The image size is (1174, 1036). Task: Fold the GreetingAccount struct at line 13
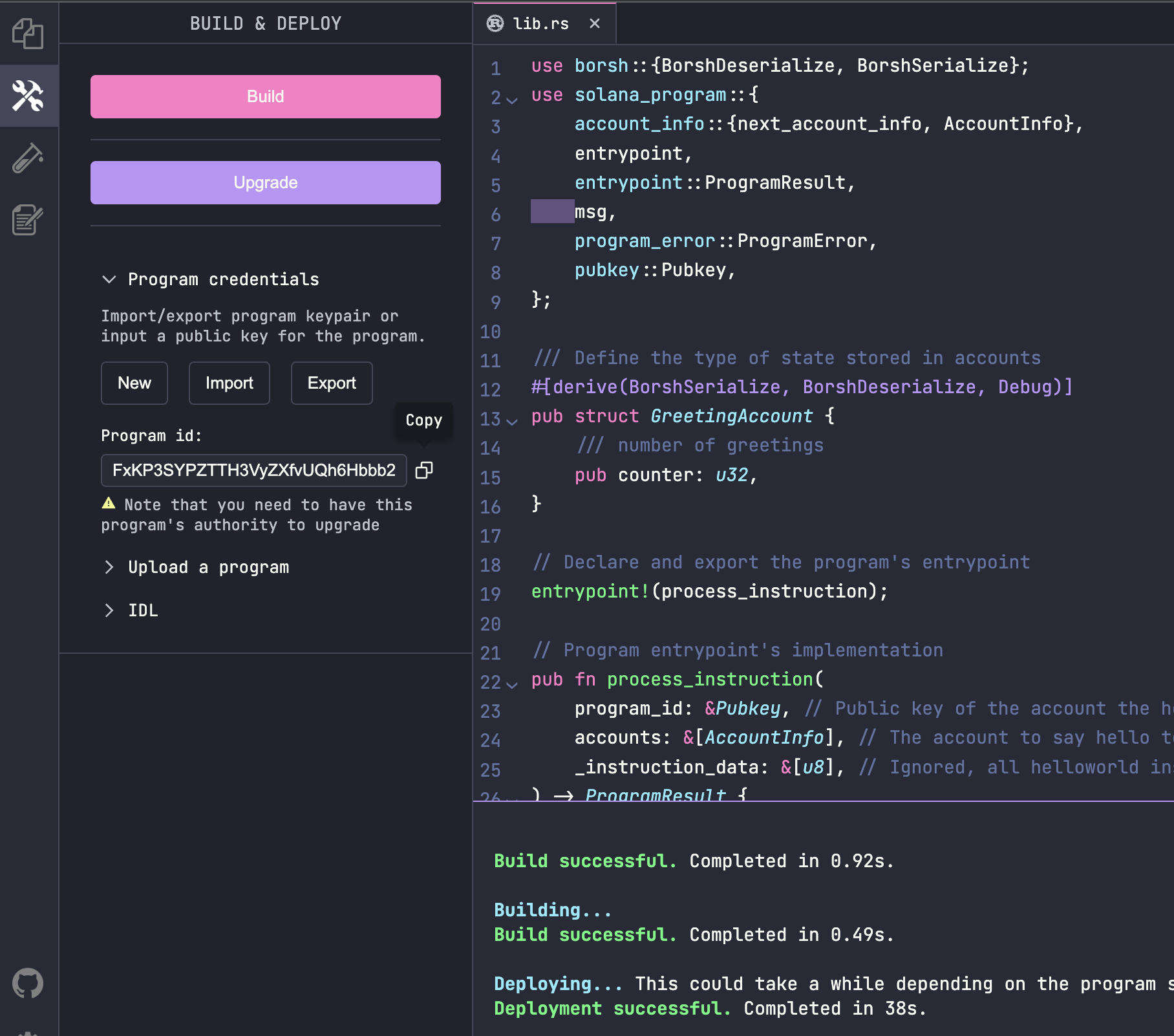coord(512,422)
